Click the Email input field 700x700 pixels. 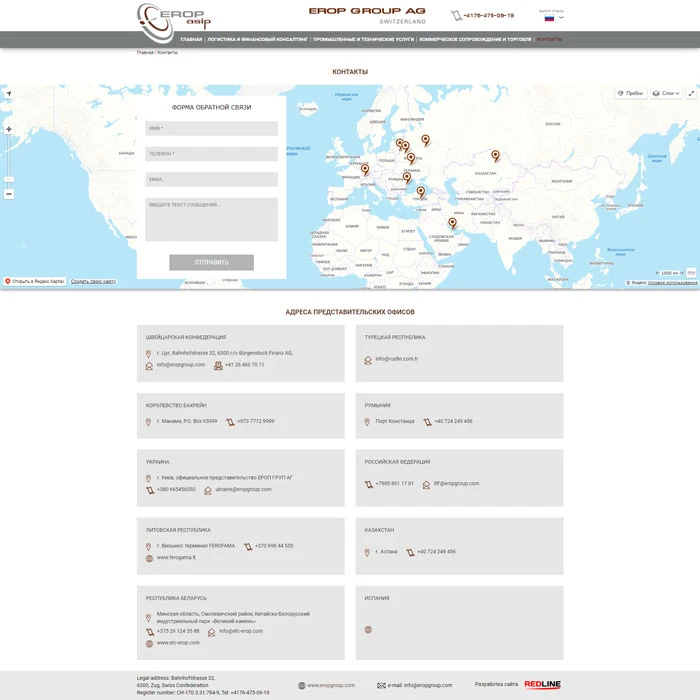click(x=212, y=179)
